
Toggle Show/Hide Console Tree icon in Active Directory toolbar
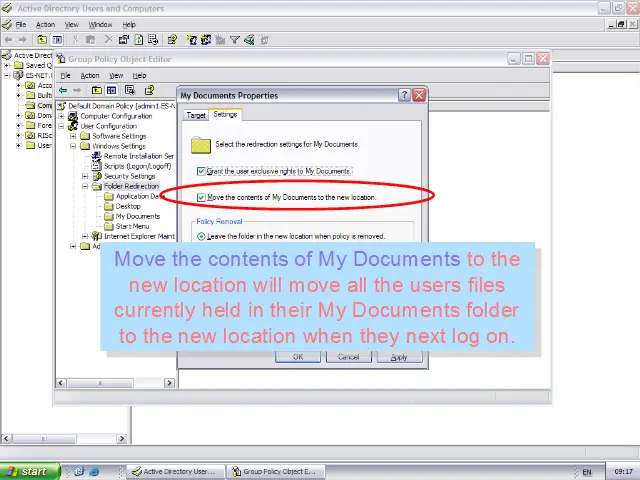[57, 40]
